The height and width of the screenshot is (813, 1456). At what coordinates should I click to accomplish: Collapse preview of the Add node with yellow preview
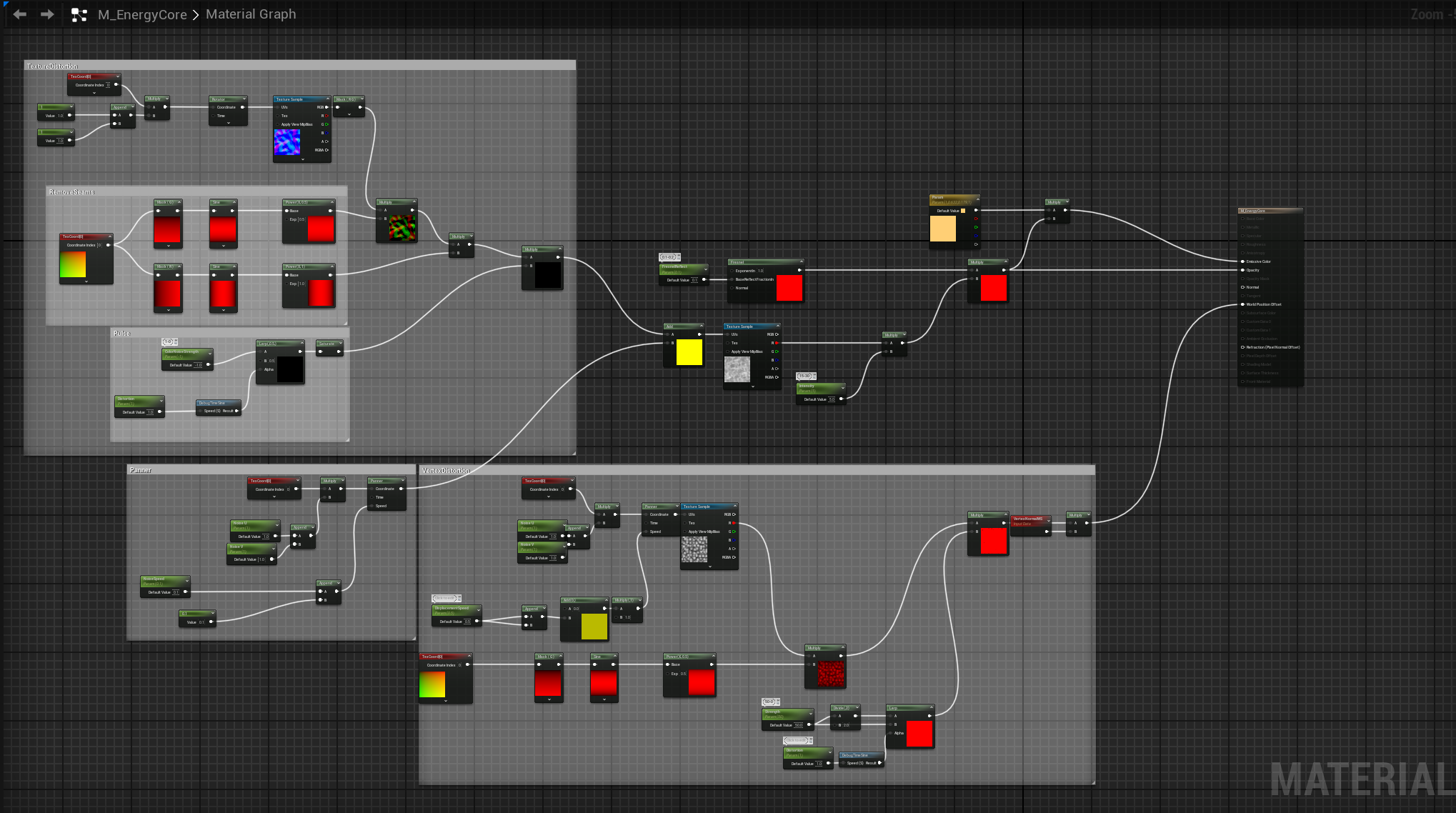click(701, 326)
